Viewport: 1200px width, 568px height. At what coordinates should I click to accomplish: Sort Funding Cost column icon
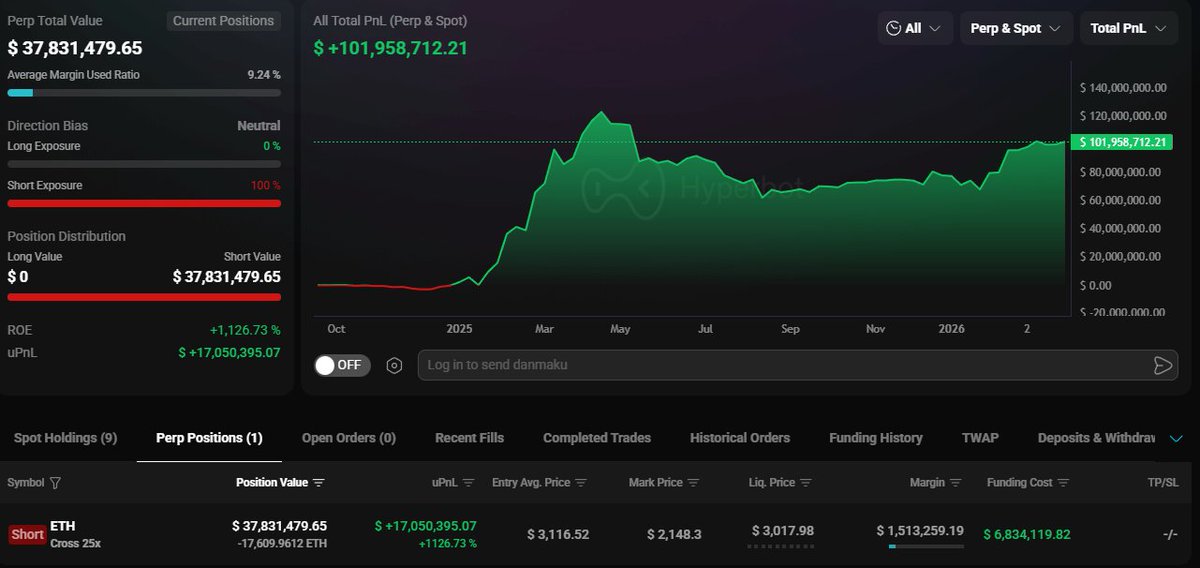click(x=1064, y=483)
